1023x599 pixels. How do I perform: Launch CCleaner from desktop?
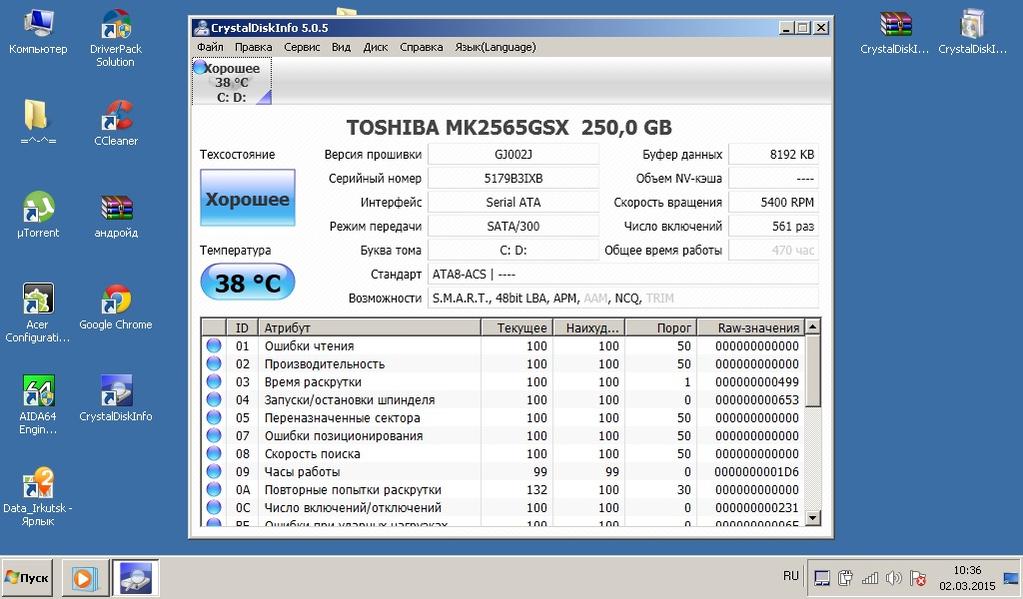(x=116, y=122)
